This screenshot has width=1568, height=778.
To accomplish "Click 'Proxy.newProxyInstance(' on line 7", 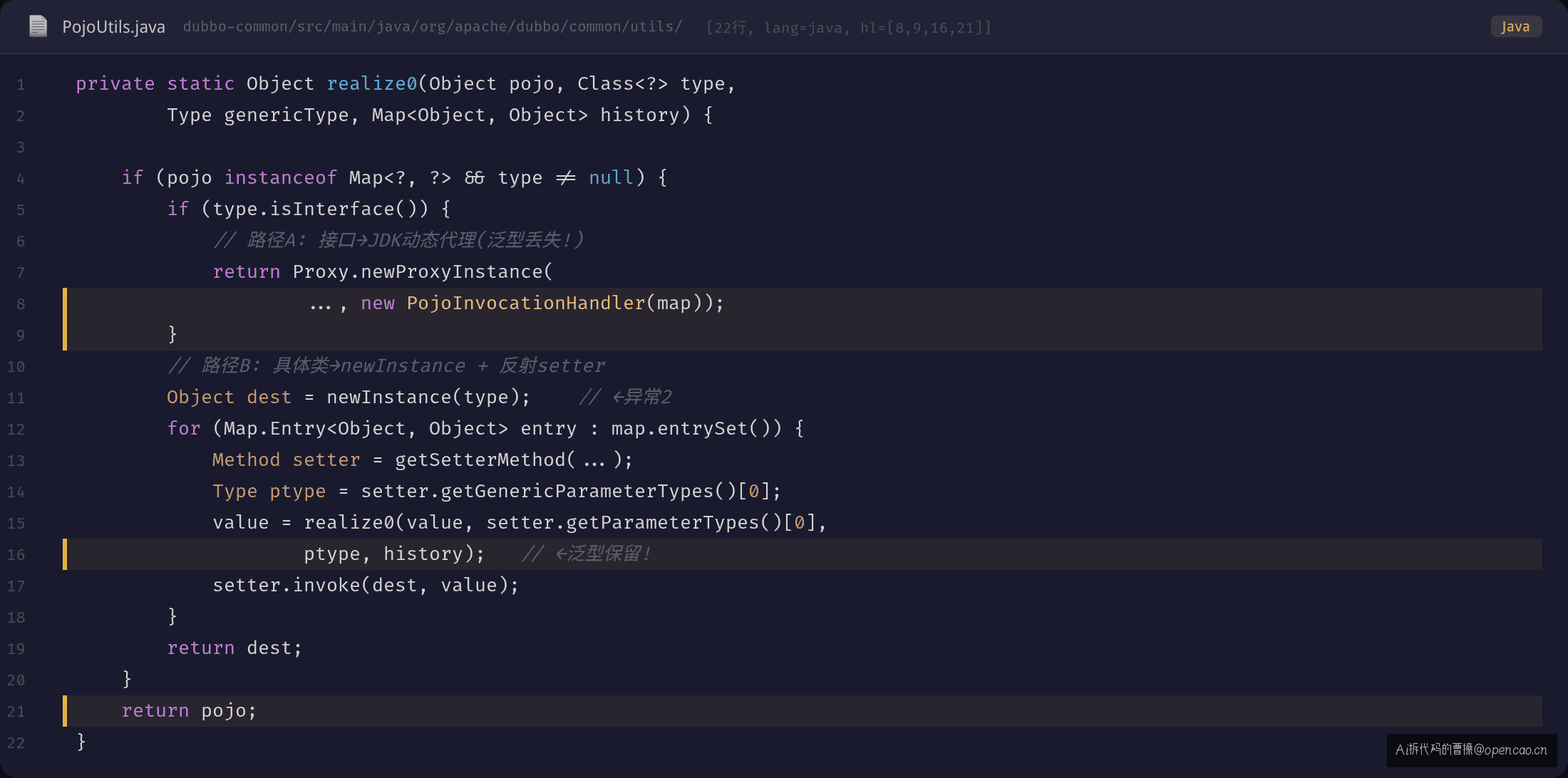I will click(423, 271).
